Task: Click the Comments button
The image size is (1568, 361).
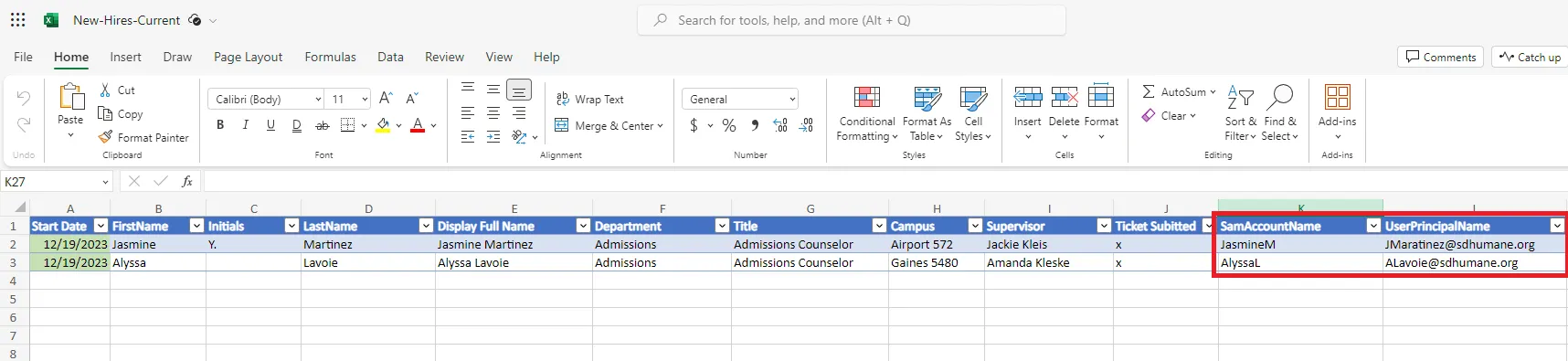Action: pyautogui.click(x=1440, y=57)
